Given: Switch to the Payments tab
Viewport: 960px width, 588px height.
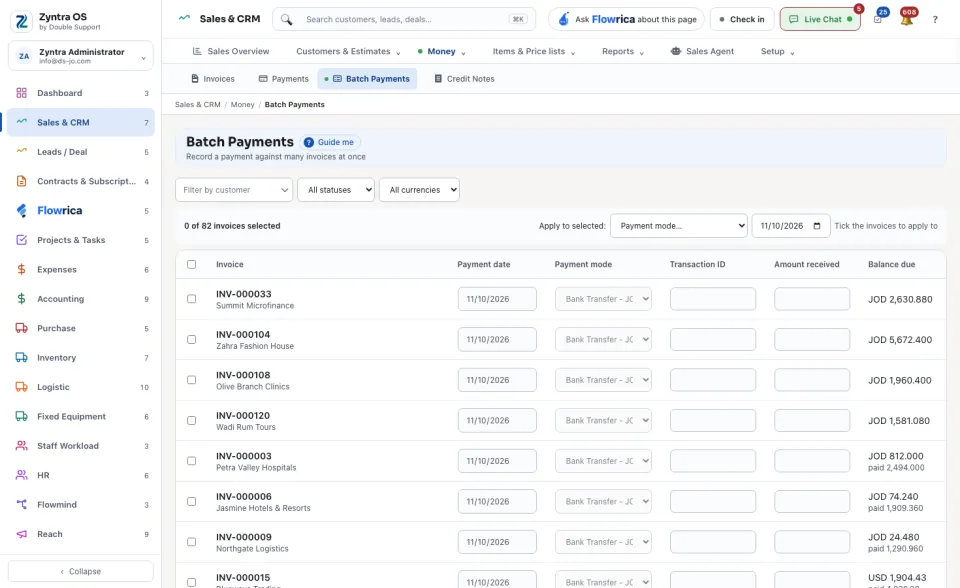Looking at the screenshot, I should [x=283, y=79].
